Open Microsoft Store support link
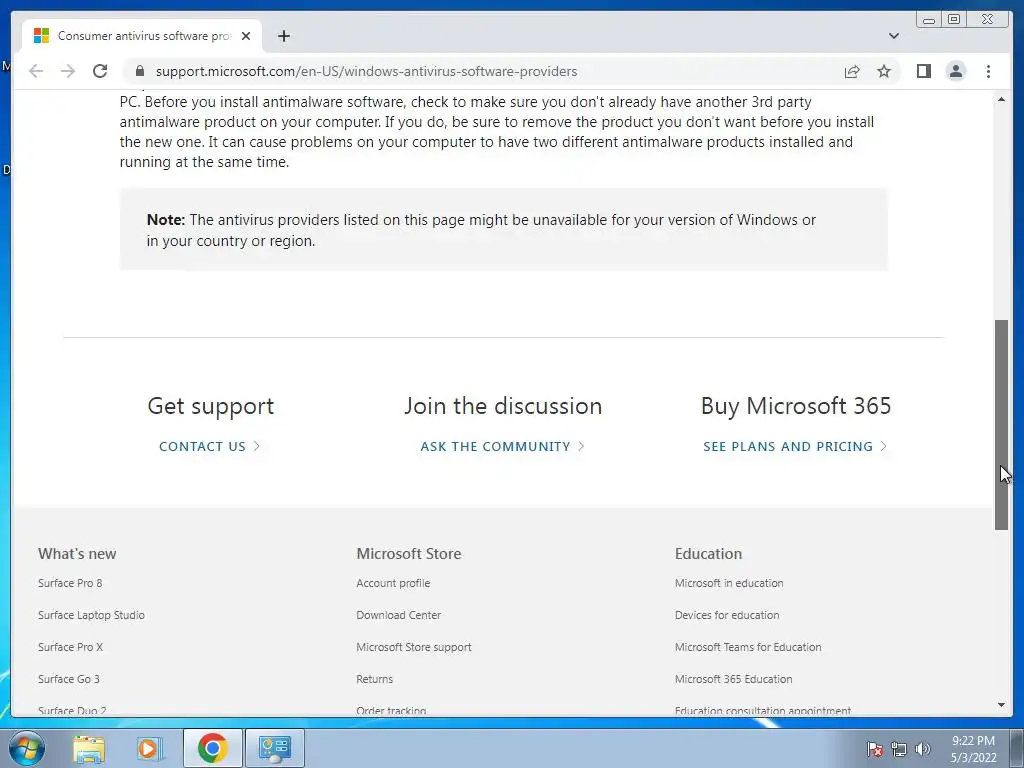This screenshot has height=768, width=1024. (413, 647)
